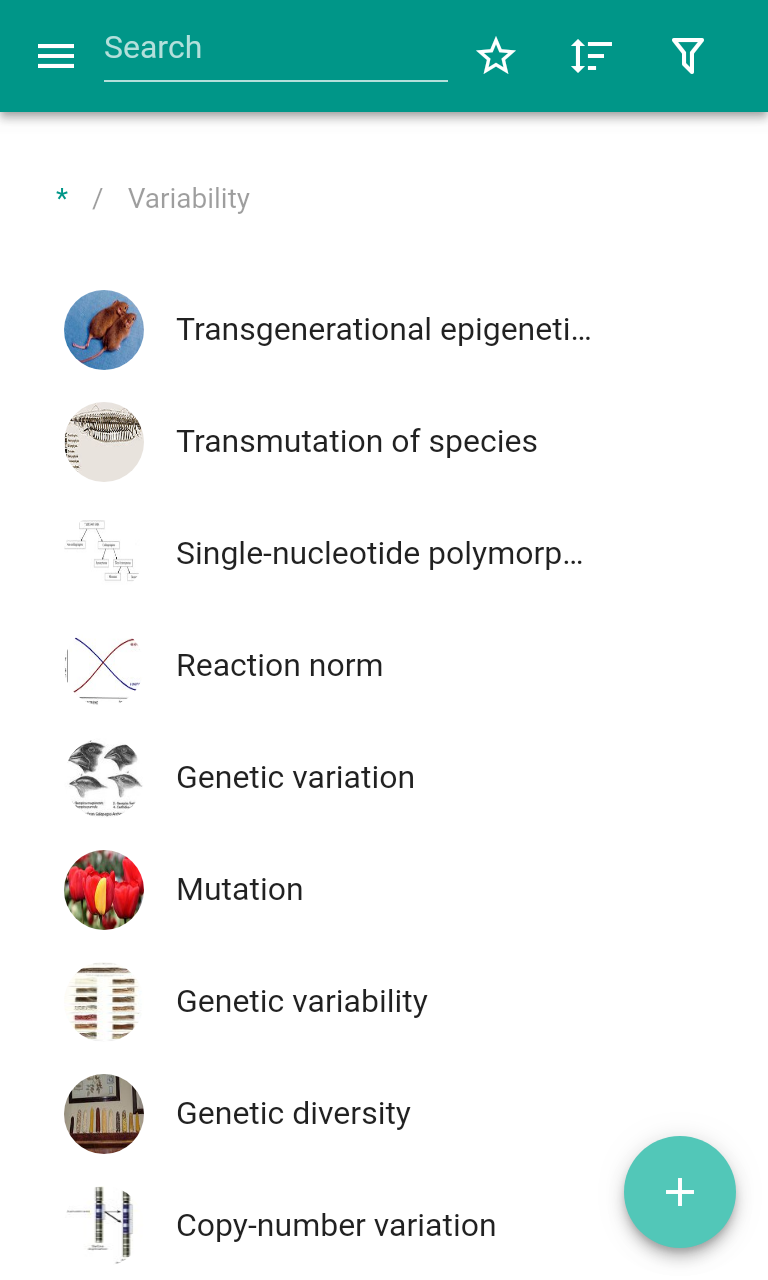Click the mice thumbnail image

(x=104, y=330)
